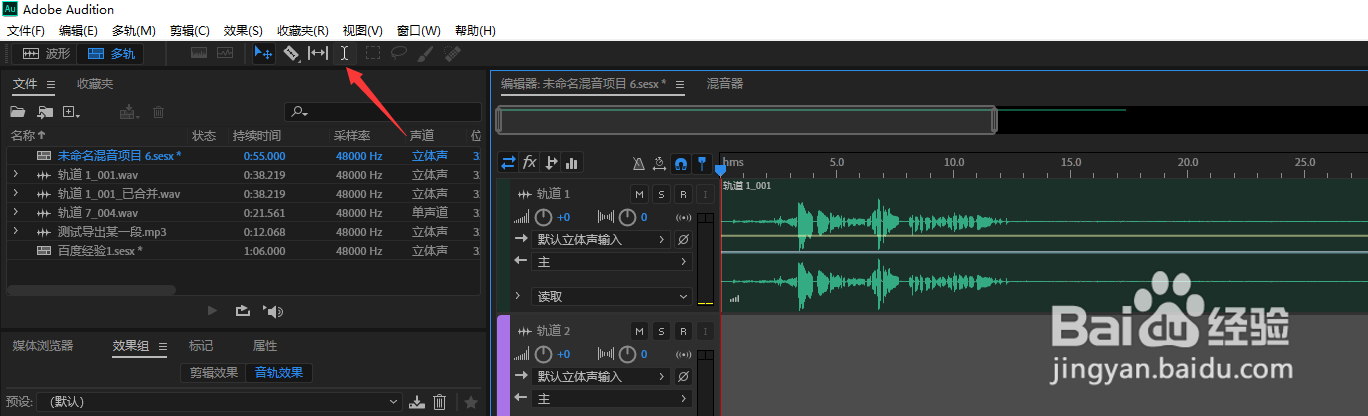Click the spectral pitch display icon

click(225, 53)
